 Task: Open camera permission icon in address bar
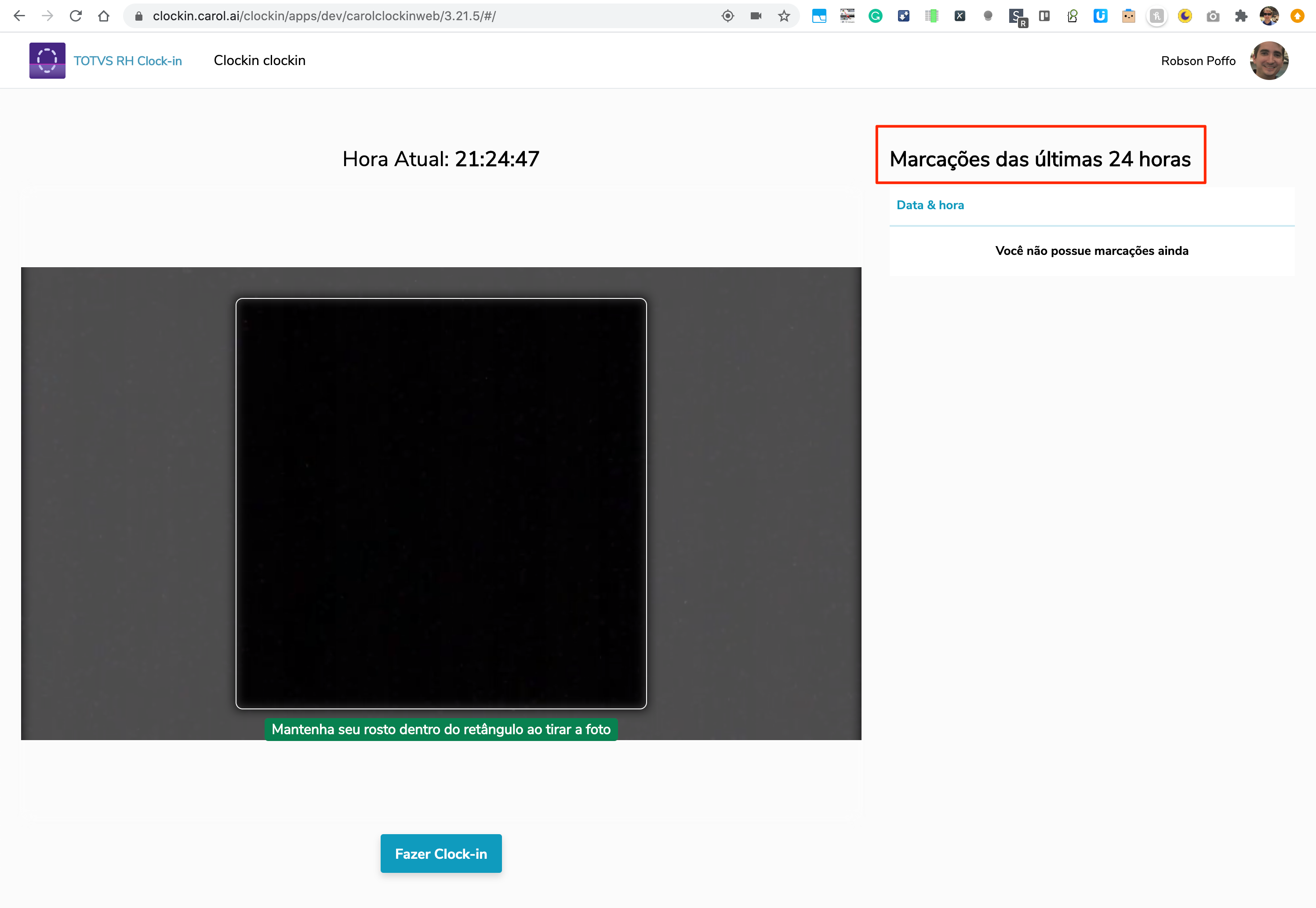(756, 16)
